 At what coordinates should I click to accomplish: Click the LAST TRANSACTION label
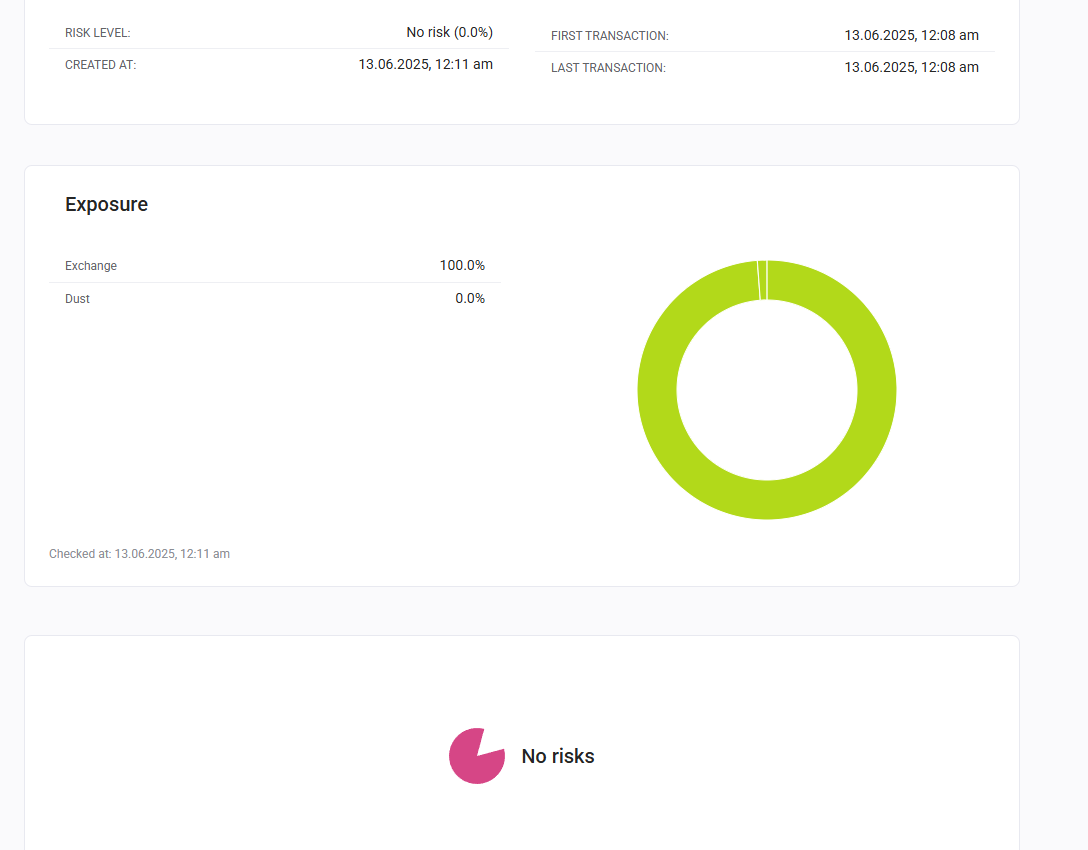(608, 68)
